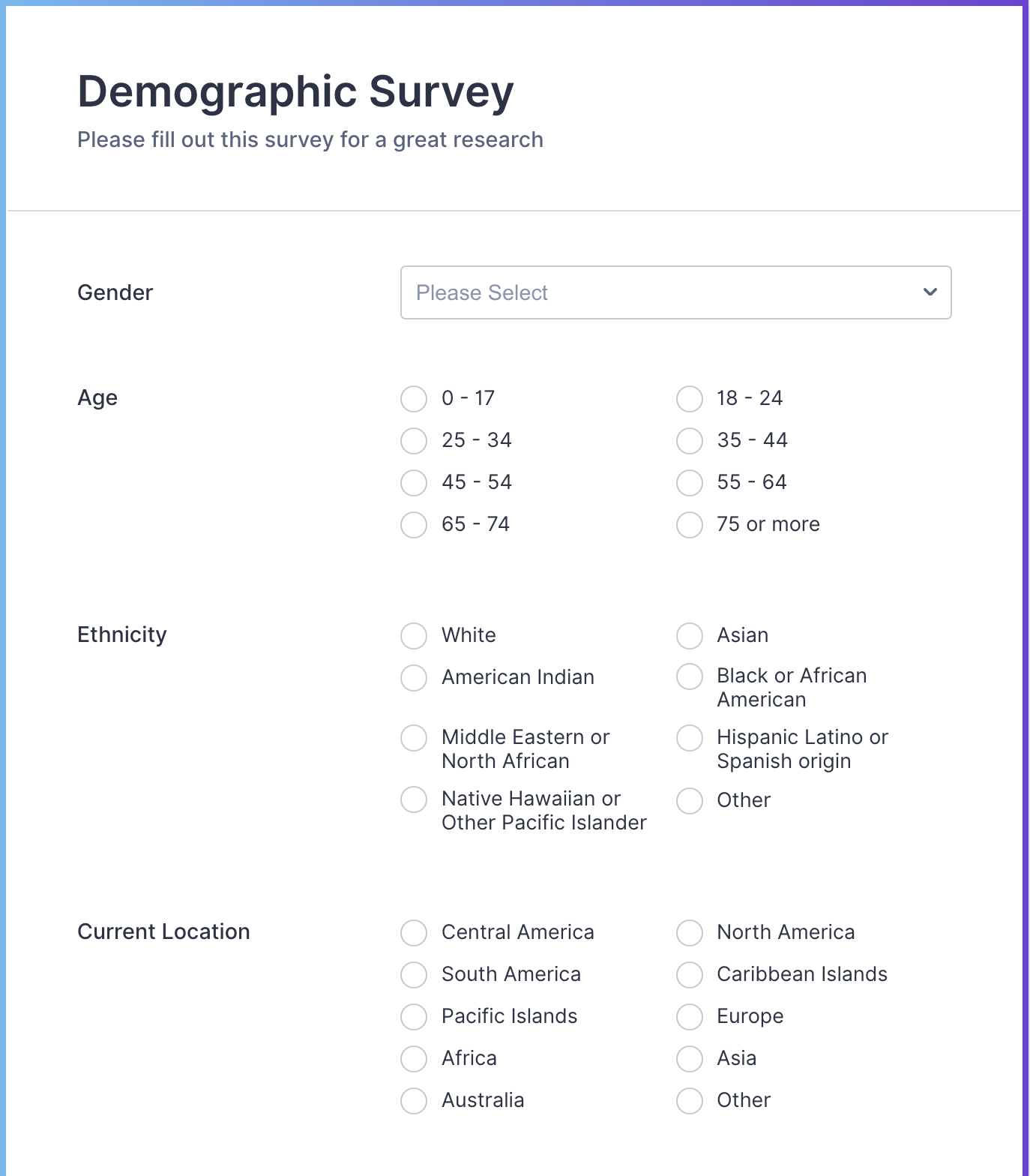
Task: Select the 0 - 17 age option
Action: coord(414,399)
